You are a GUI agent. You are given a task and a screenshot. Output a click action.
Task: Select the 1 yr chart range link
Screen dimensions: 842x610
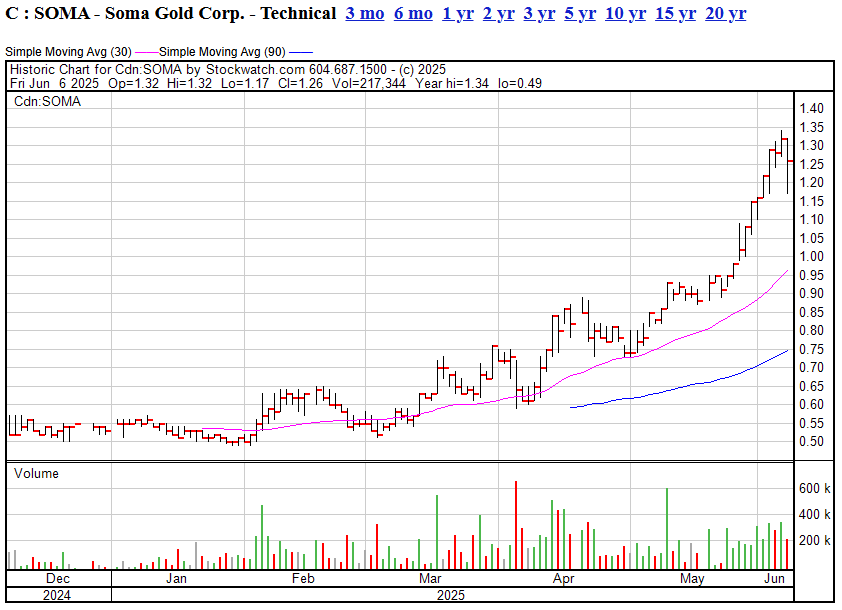[x=458, y=13]
